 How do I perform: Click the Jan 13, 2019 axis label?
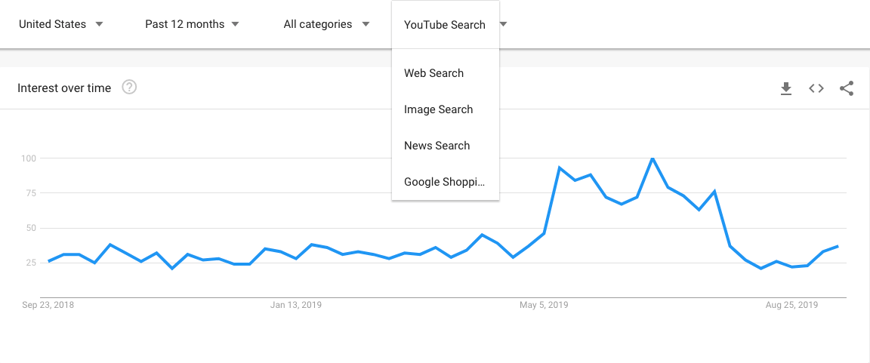click(296, 305)
